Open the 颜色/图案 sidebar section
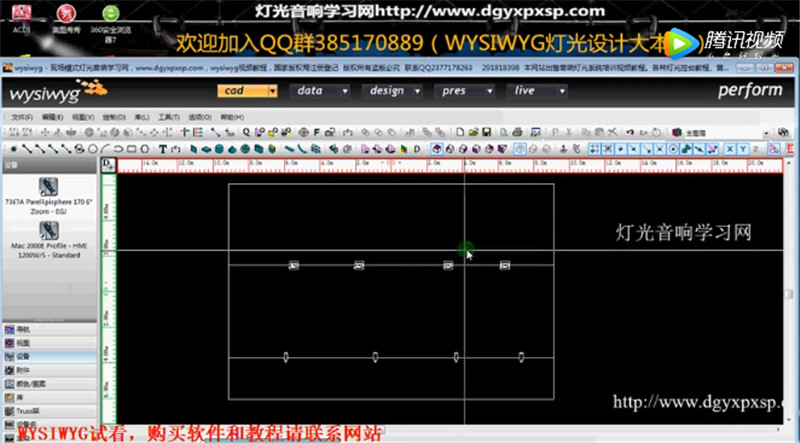Viewport: 800px width, 443px height. [49, 384]
